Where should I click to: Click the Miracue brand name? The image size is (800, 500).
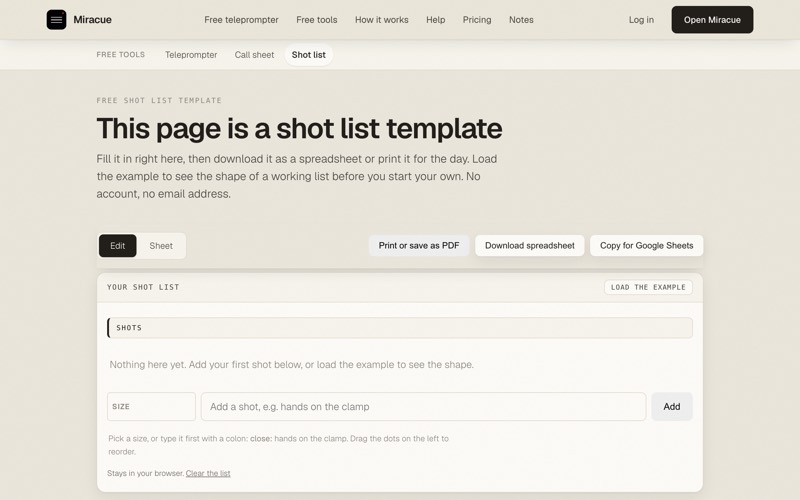point(92,20)
